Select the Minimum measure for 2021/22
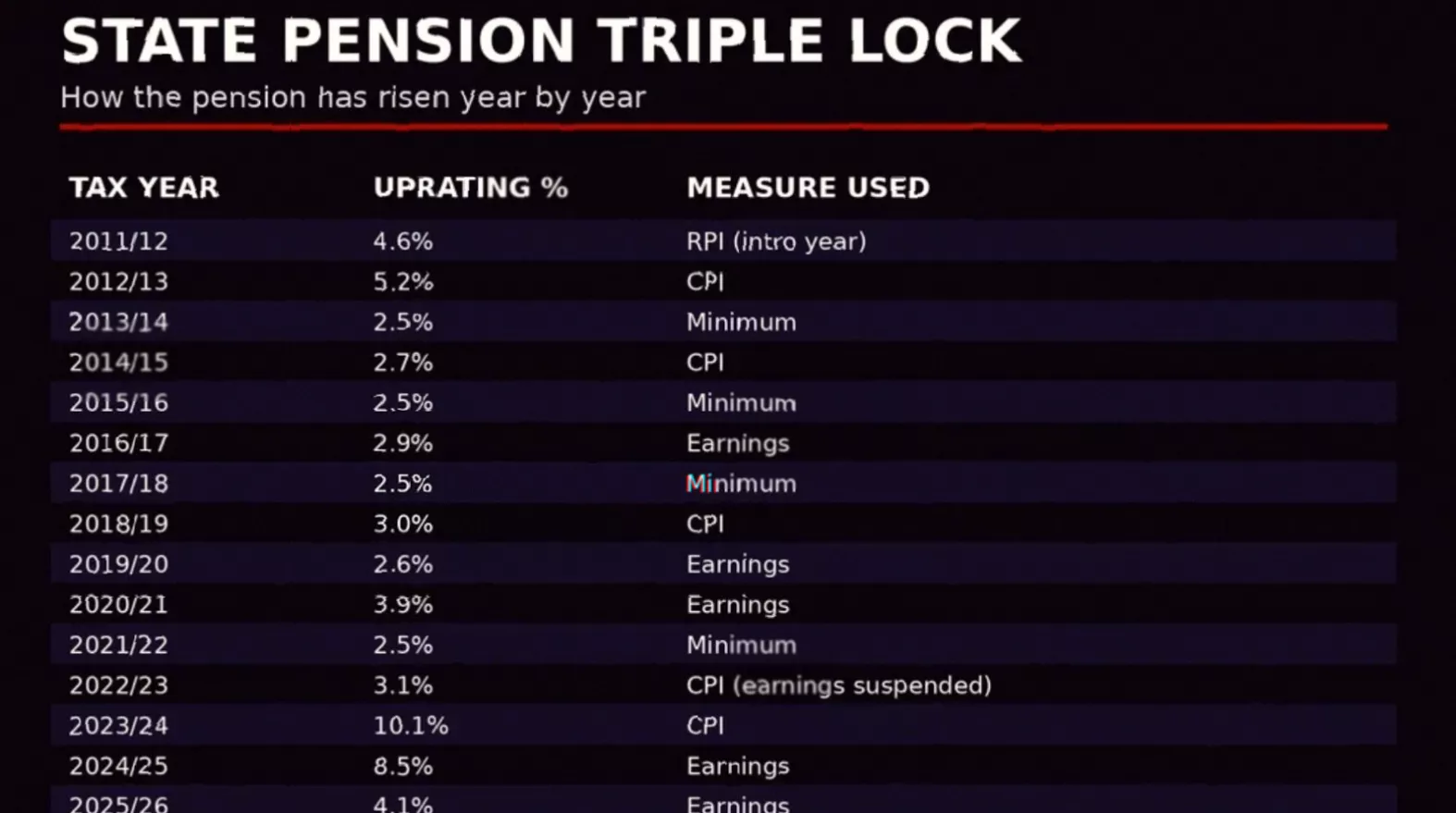This screenshot has width=1456, height=813. [x=741, y=645]
